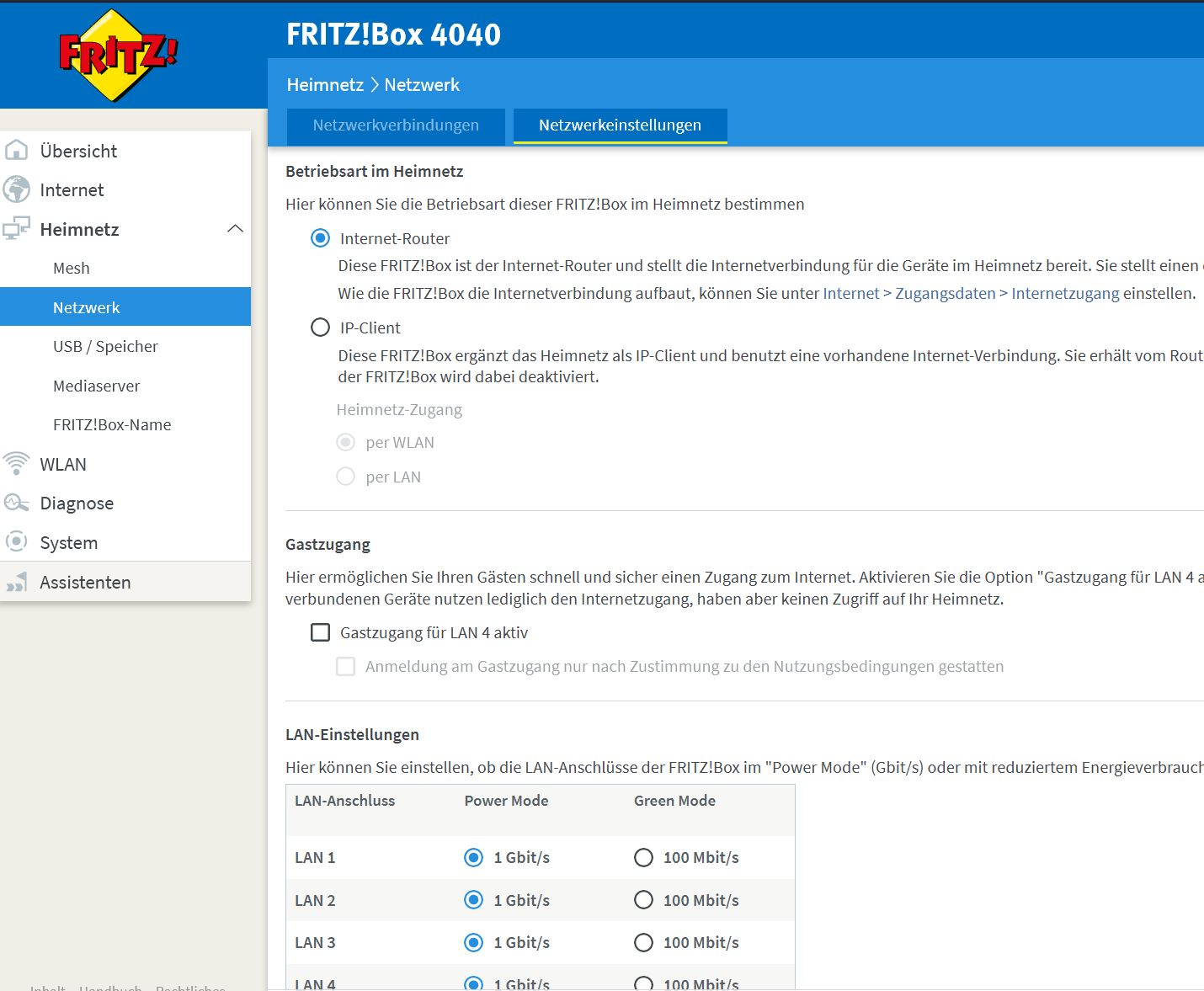Set LAN 3 to 100 Mbit/s
Image resolution: width=1204 pixels, height=991 pixels.
(x=643, y=942)
